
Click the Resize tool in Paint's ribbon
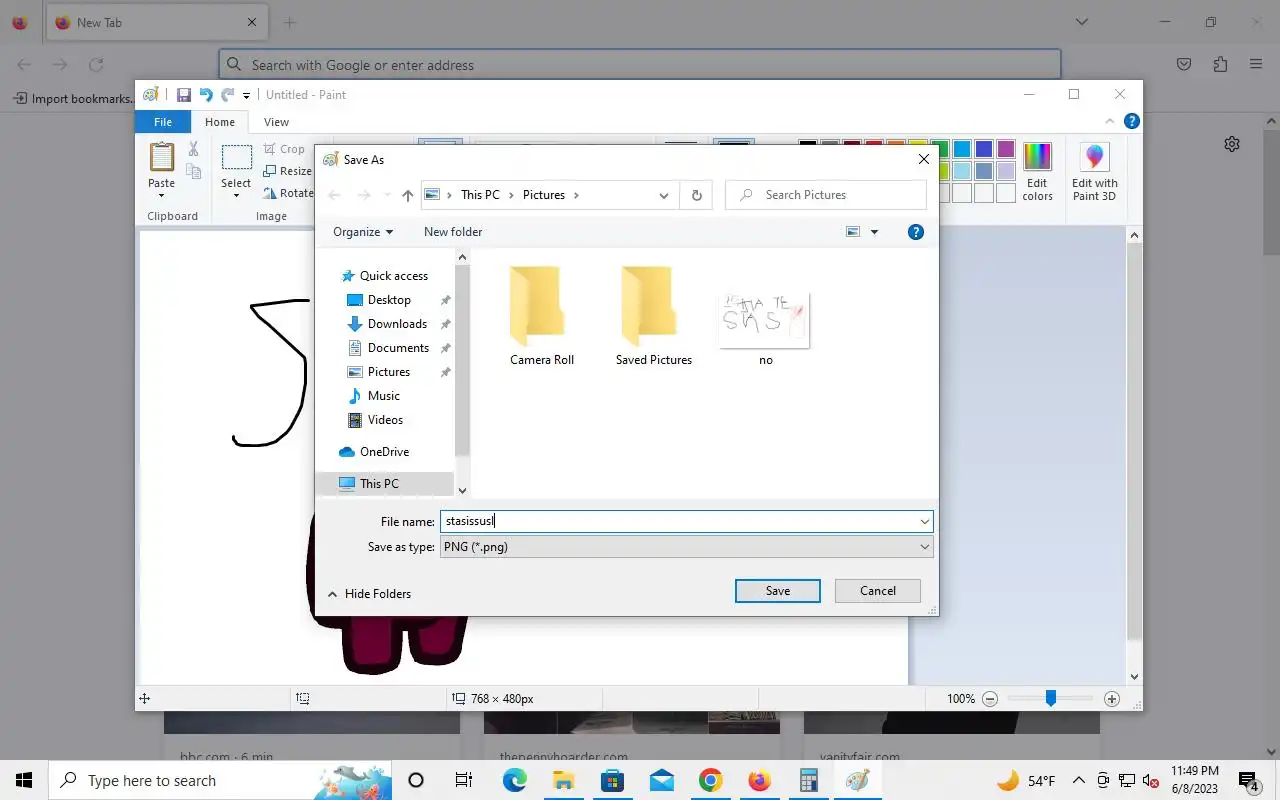coord(288,171)
